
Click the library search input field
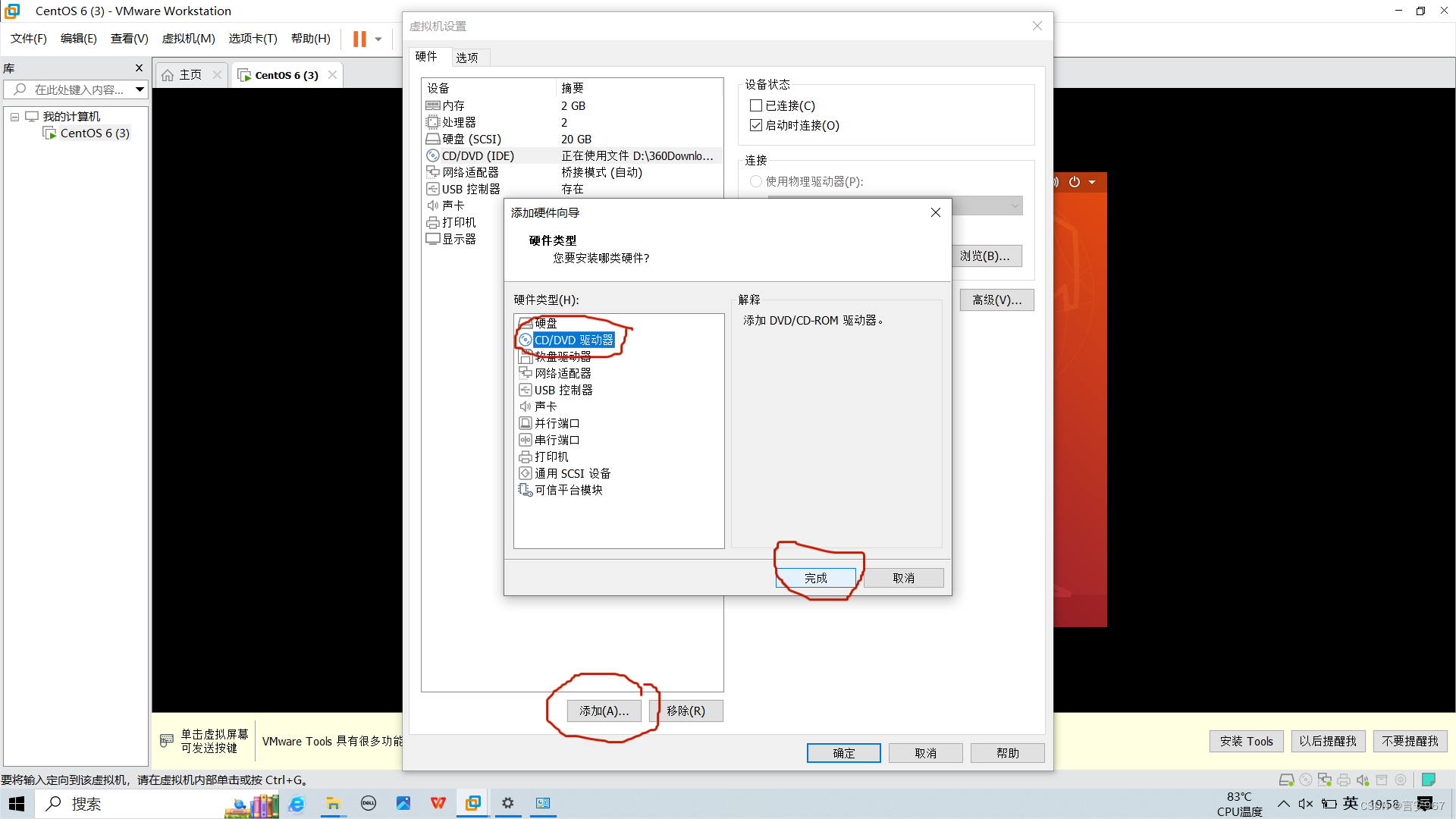pyautogui.click(x=79, y=89)
